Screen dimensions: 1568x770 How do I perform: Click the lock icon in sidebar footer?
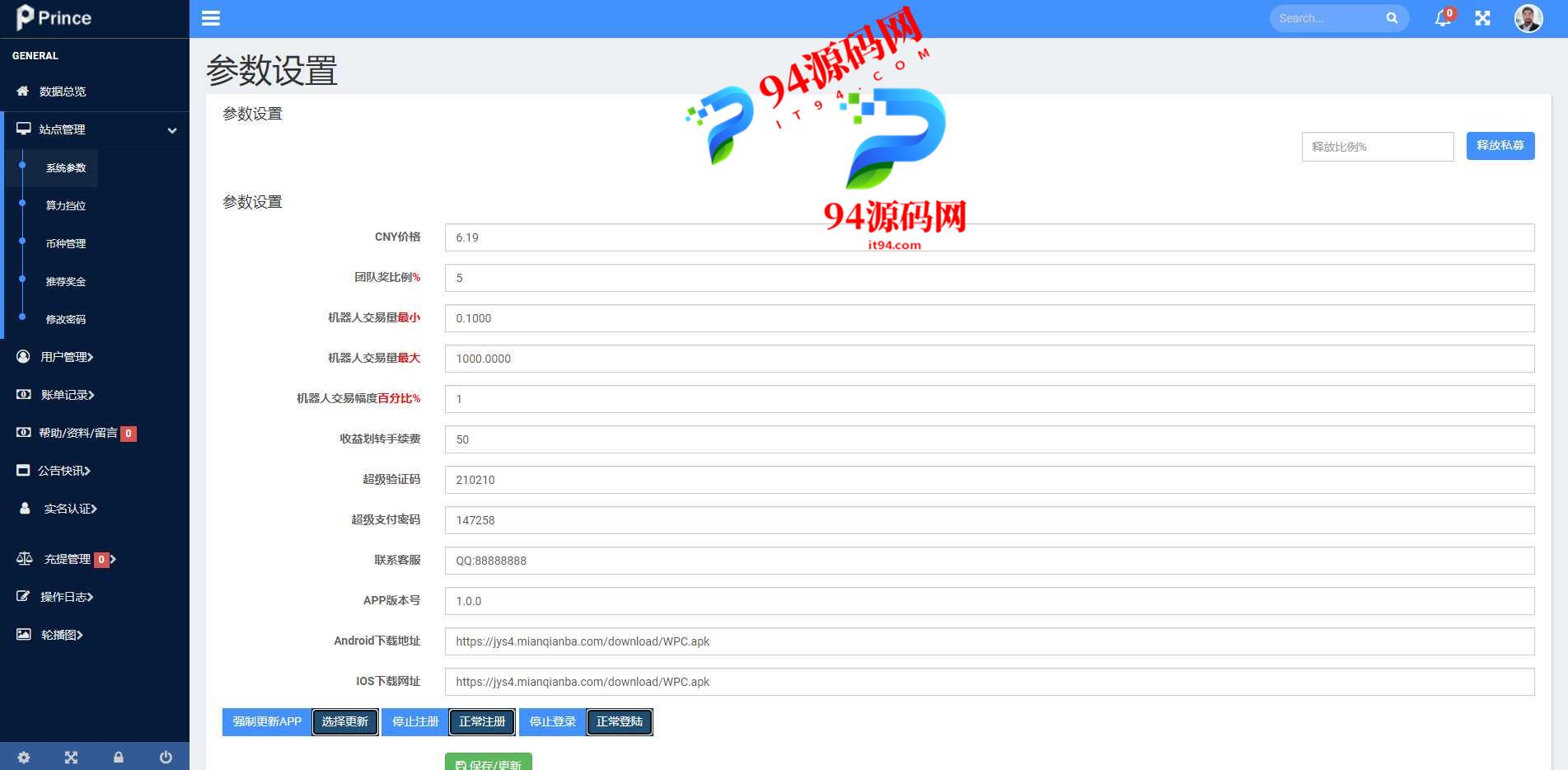119,757
